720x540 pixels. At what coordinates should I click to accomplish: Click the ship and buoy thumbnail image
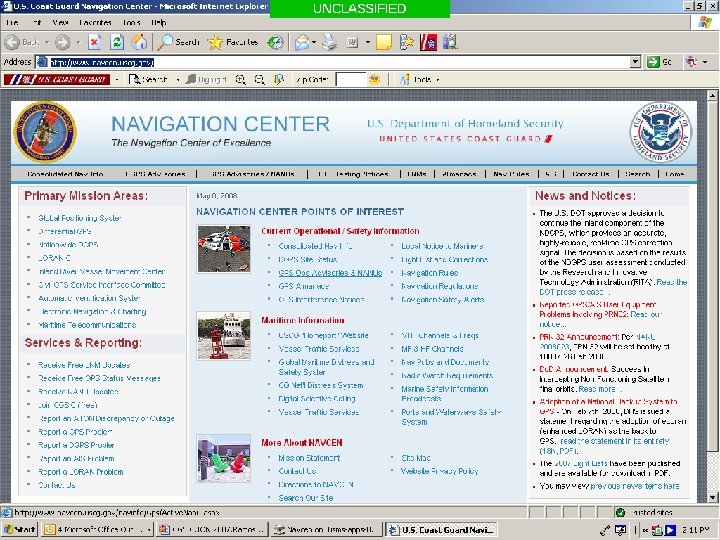(x=224, y=336)
